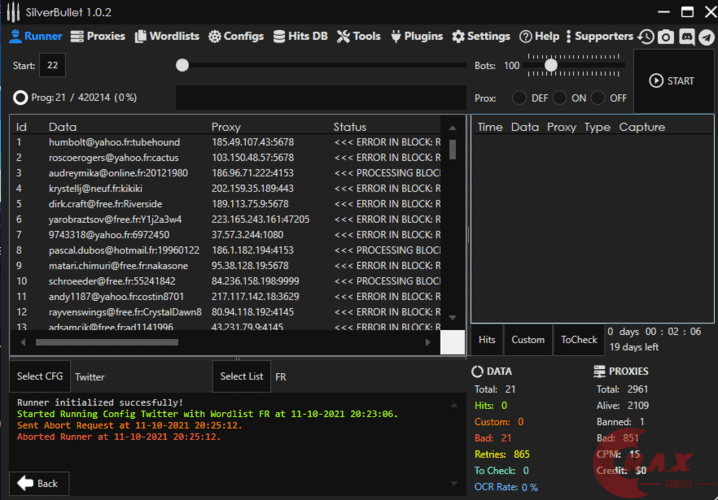Open the Tools menu

(359, 36)
